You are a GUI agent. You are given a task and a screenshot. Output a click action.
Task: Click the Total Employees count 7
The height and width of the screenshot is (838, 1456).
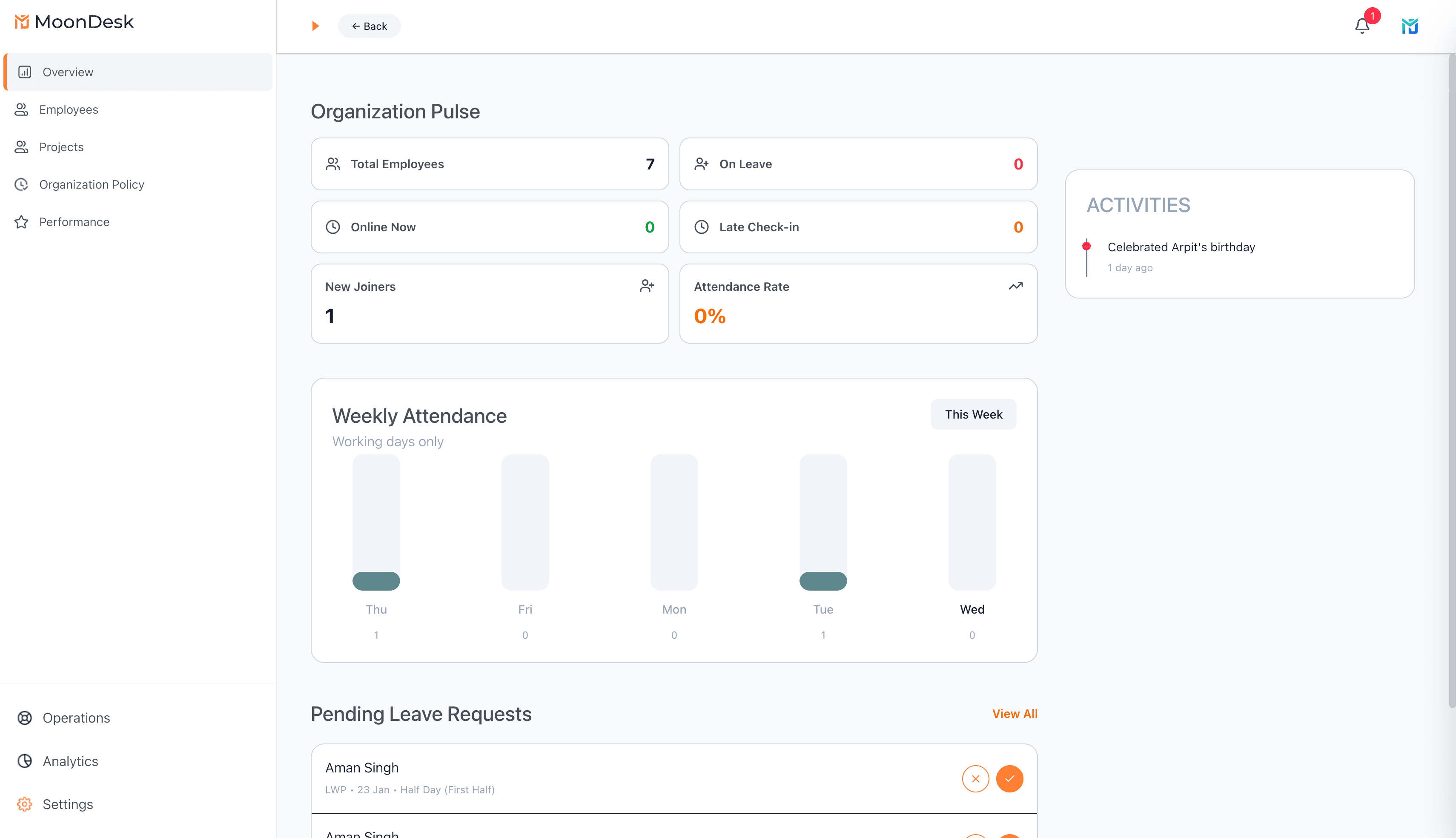pyautogui.click(x=650, y=164)
